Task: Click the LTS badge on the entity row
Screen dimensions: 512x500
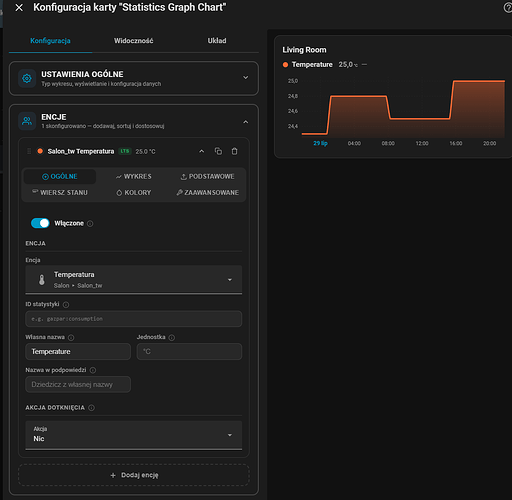Action: (x=125, y=151)
